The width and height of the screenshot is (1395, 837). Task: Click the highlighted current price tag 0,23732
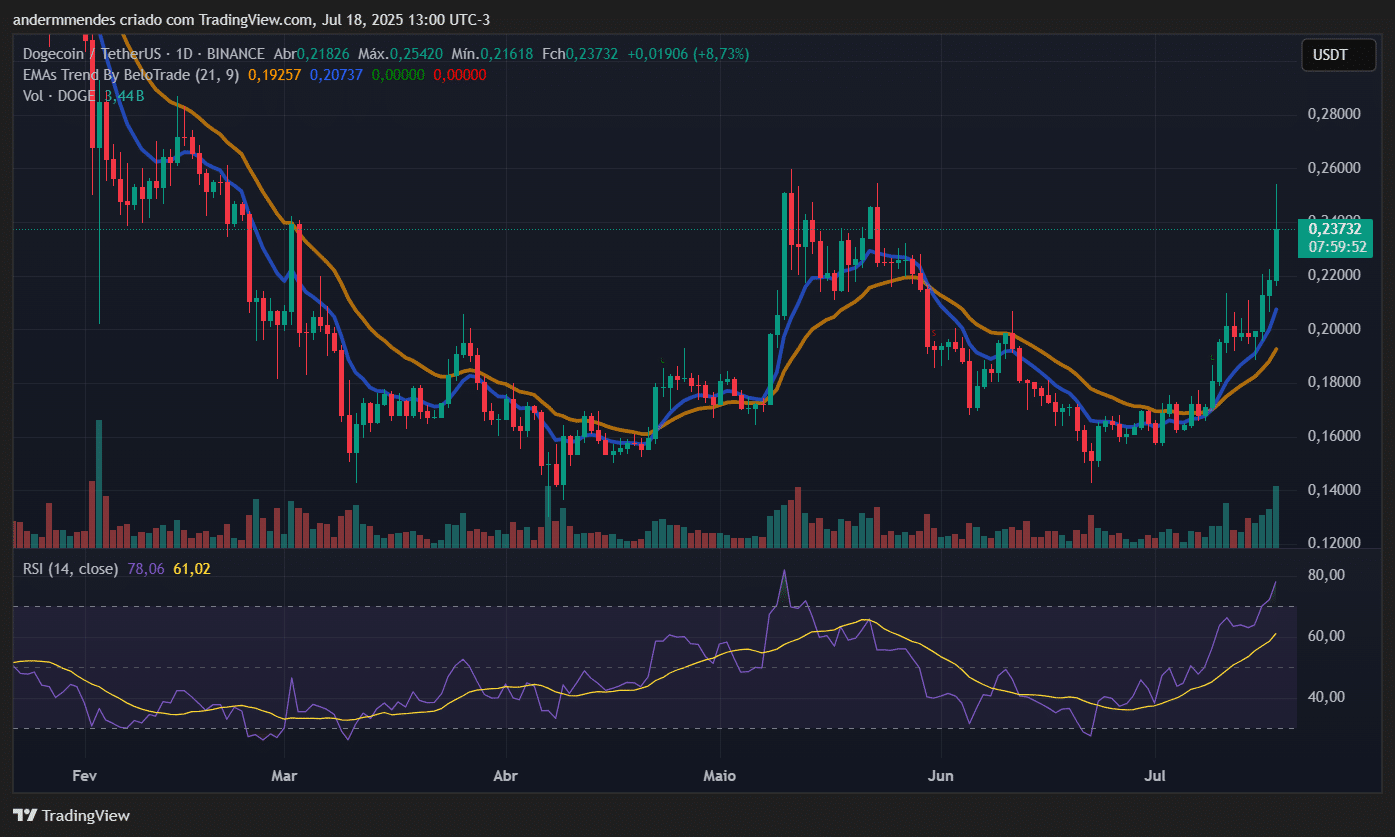coord(1333,229)
